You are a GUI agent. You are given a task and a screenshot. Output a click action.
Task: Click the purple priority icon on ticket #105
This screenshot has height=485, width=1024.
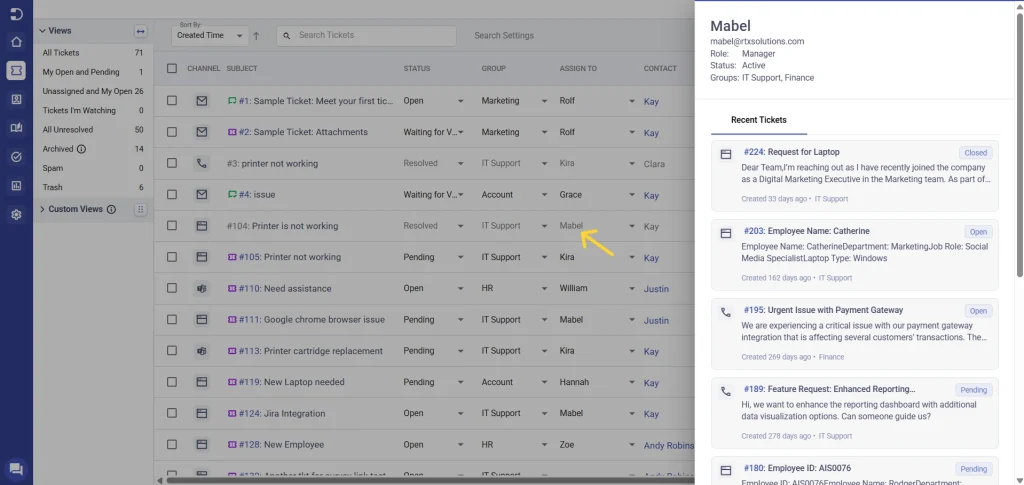click(231, 257)
